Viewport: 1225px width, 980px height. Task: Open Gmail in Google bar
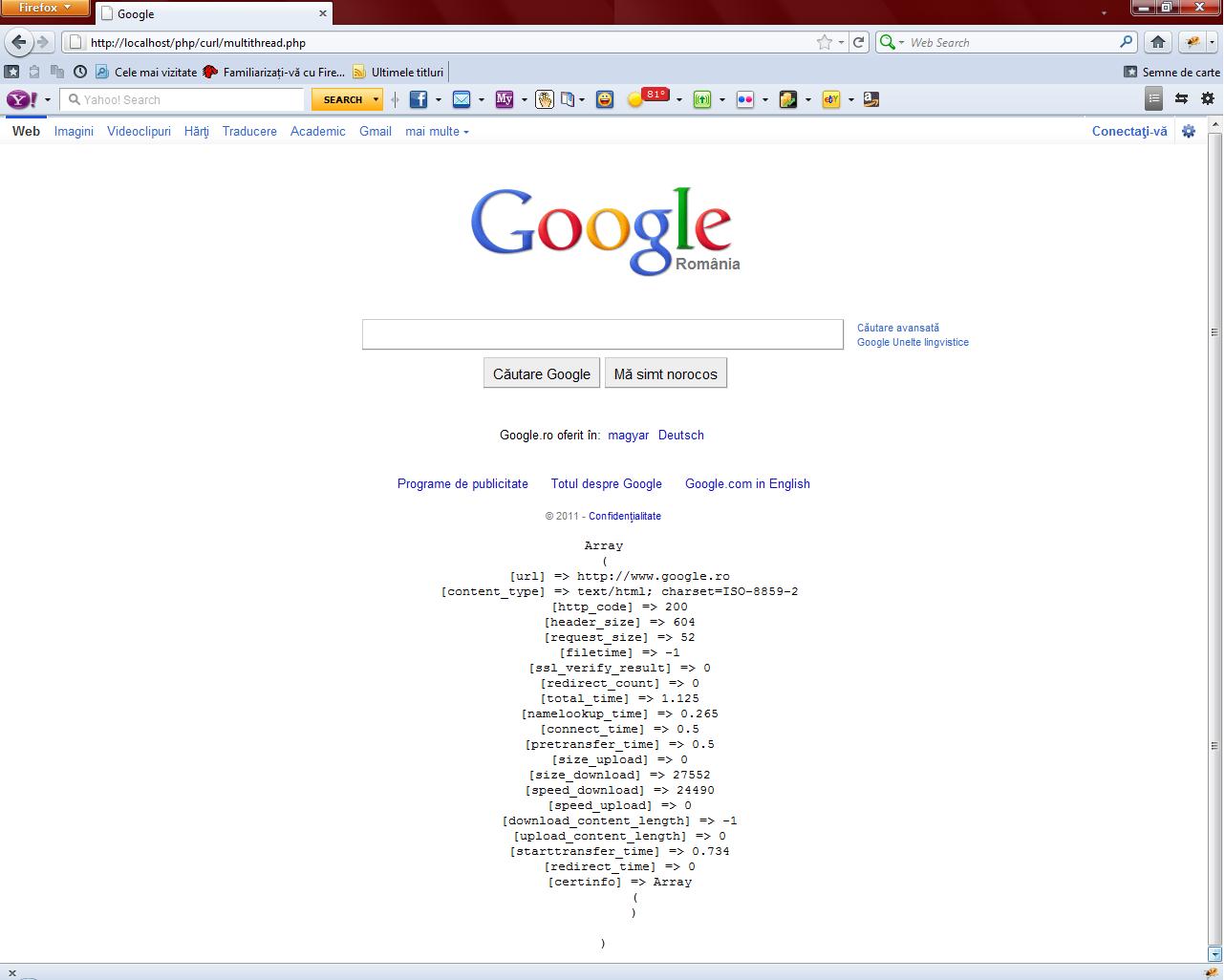click(376, 132)
